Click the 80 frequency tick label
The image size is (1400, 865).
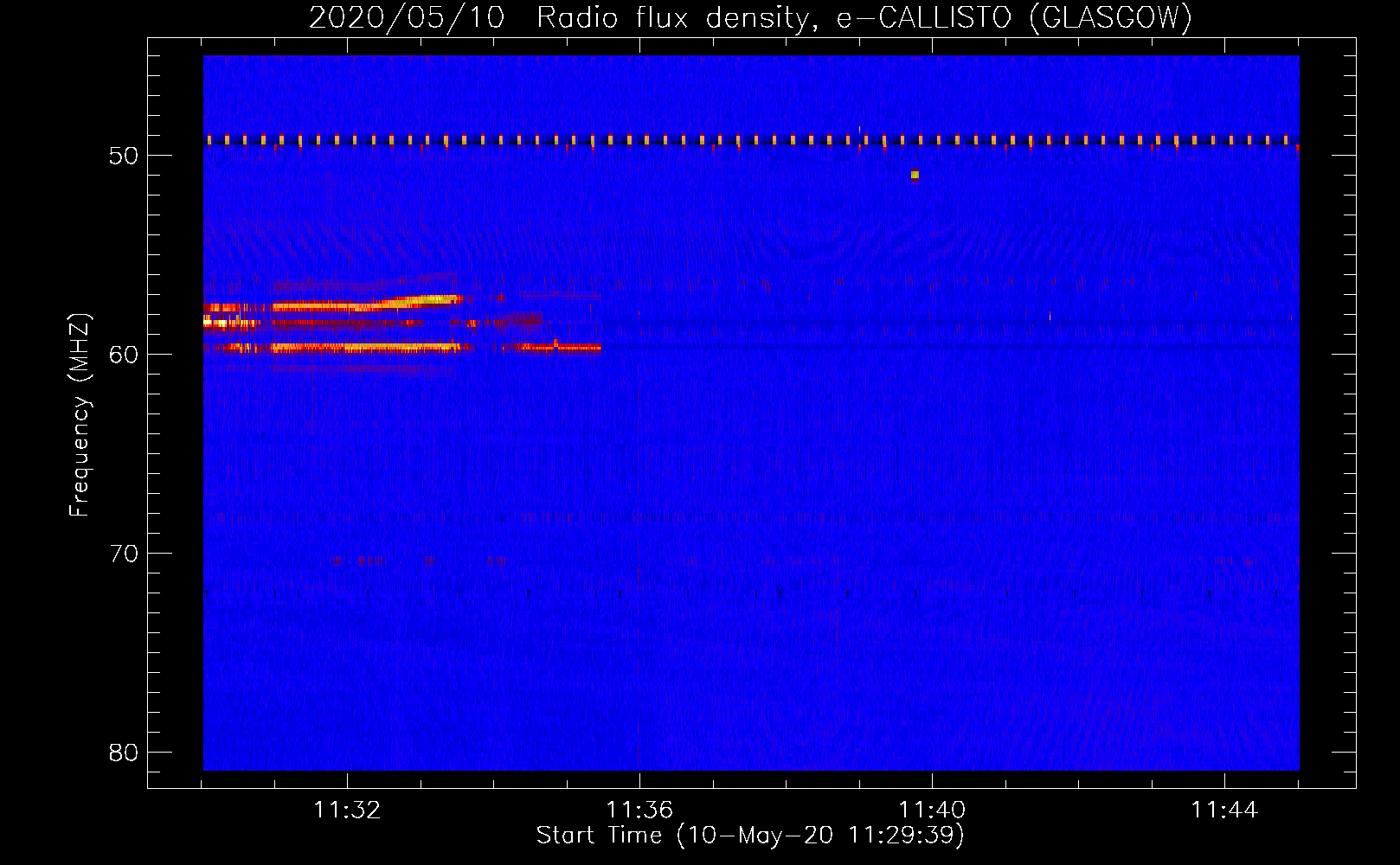[124, 753]
